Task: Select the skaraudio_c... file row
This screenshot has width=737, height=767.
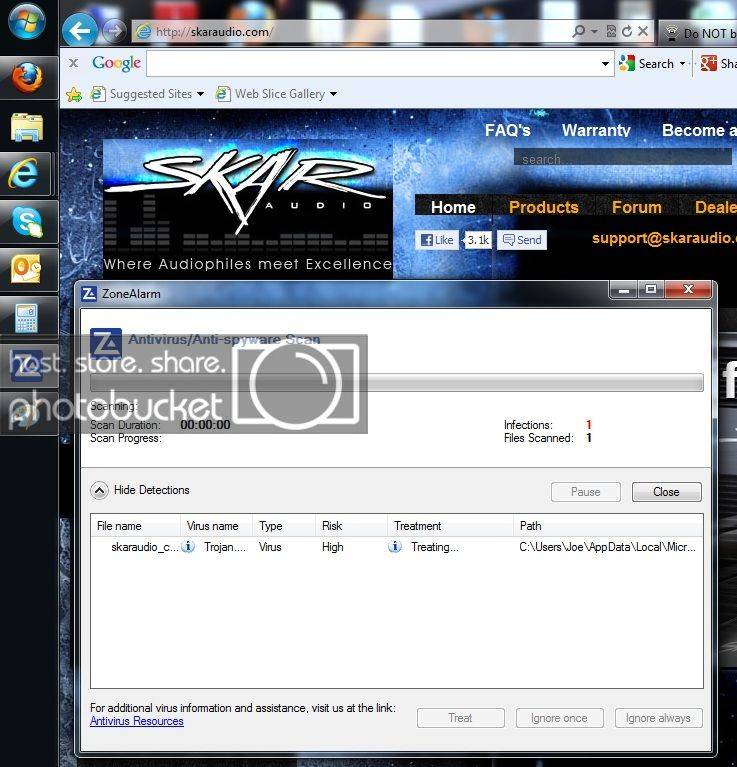Action: [397, 547]
